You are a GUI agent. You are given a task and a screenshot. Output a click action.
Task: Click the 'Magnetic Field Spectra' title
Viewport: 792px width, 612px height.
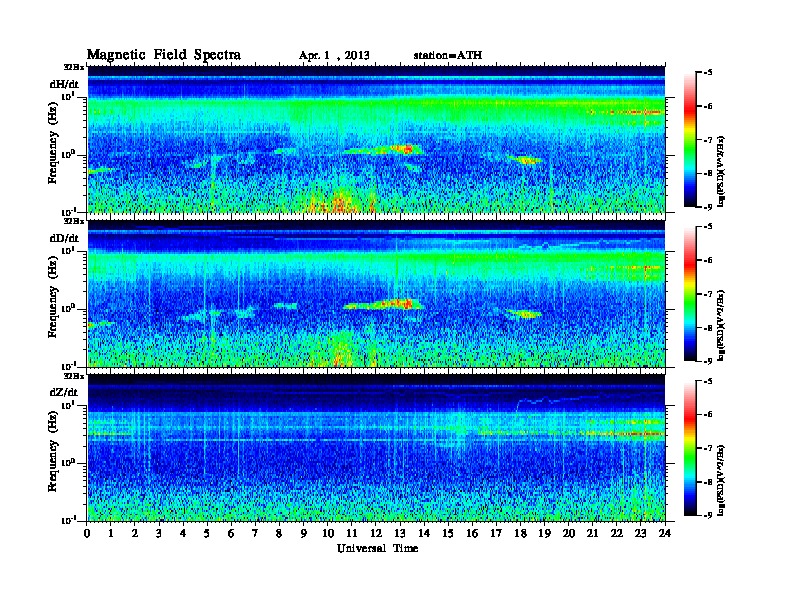[164, 55]
